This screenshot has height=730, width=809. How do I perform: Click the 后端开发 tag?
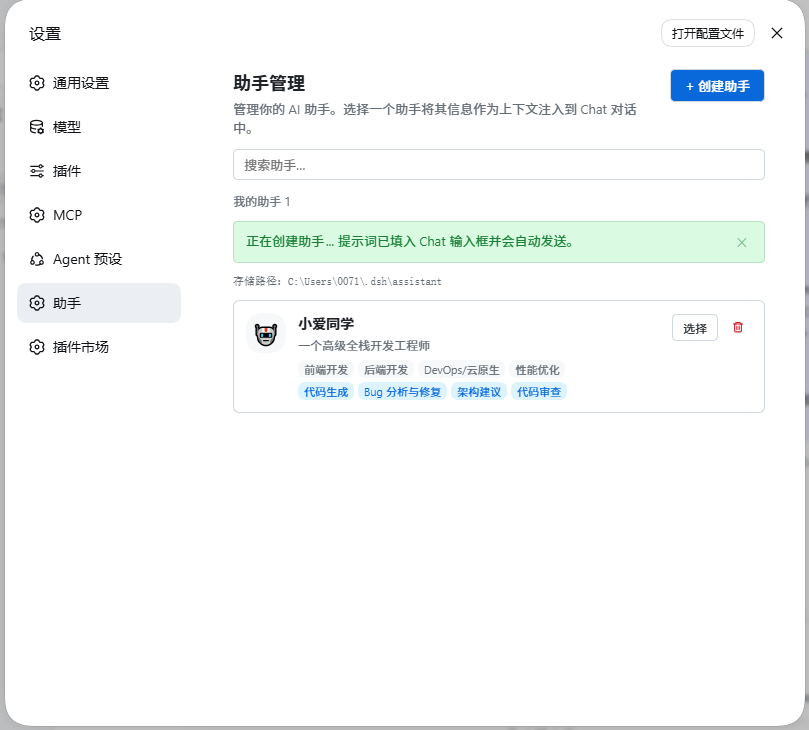[x=386, y=370]
